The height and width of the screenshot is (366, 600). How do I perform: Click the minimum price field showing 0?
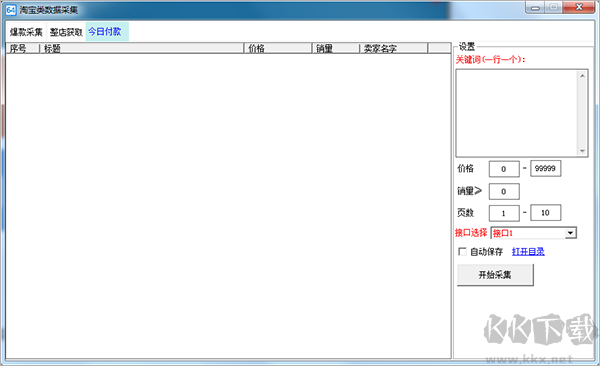[504, 169]
